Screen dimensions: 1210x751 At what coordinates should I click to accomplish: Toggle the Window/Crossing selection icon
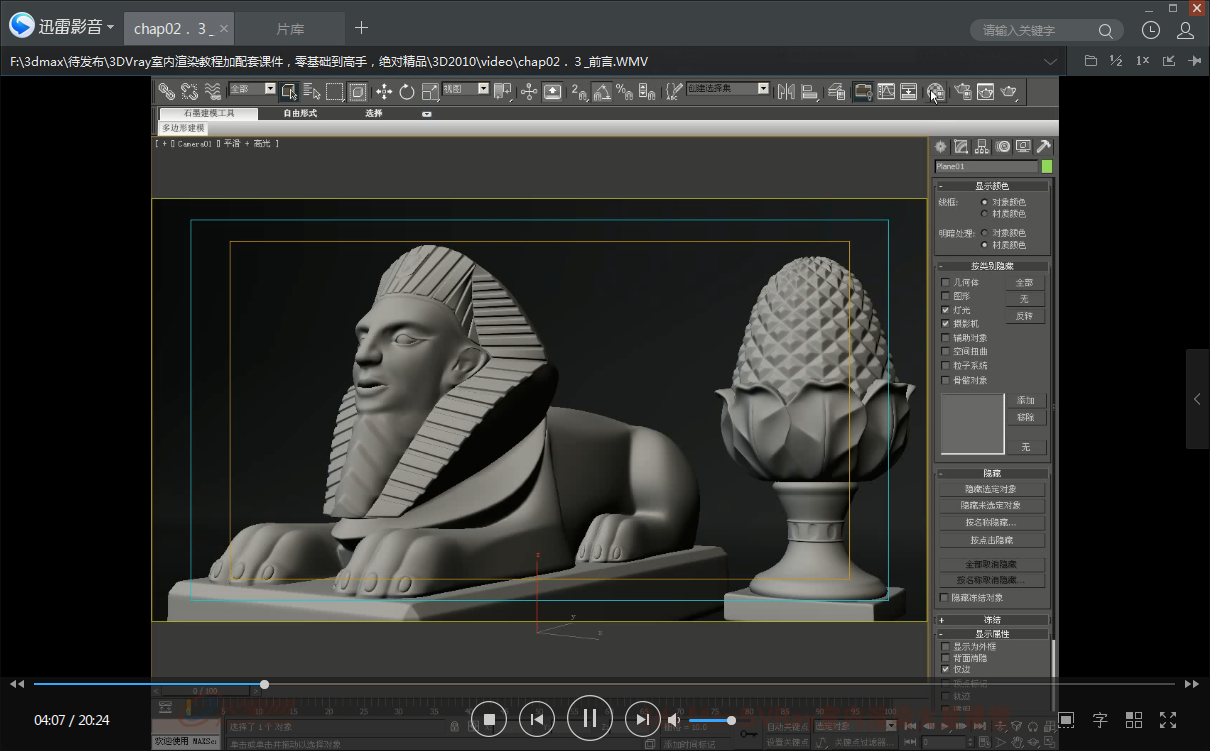pyautogui.click(x=357, y=92)
